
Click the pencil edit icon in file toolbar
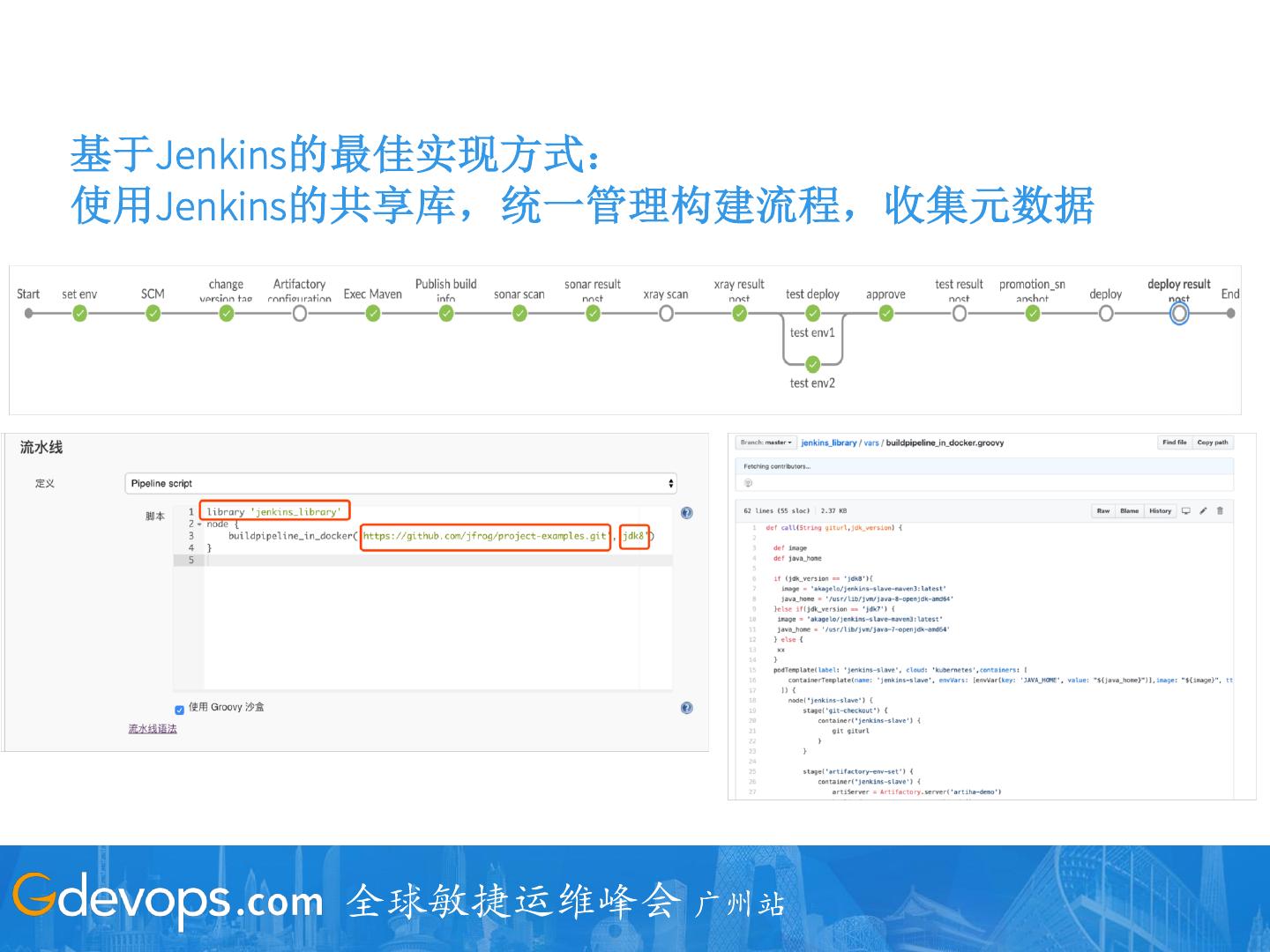tap(1203, 510)
